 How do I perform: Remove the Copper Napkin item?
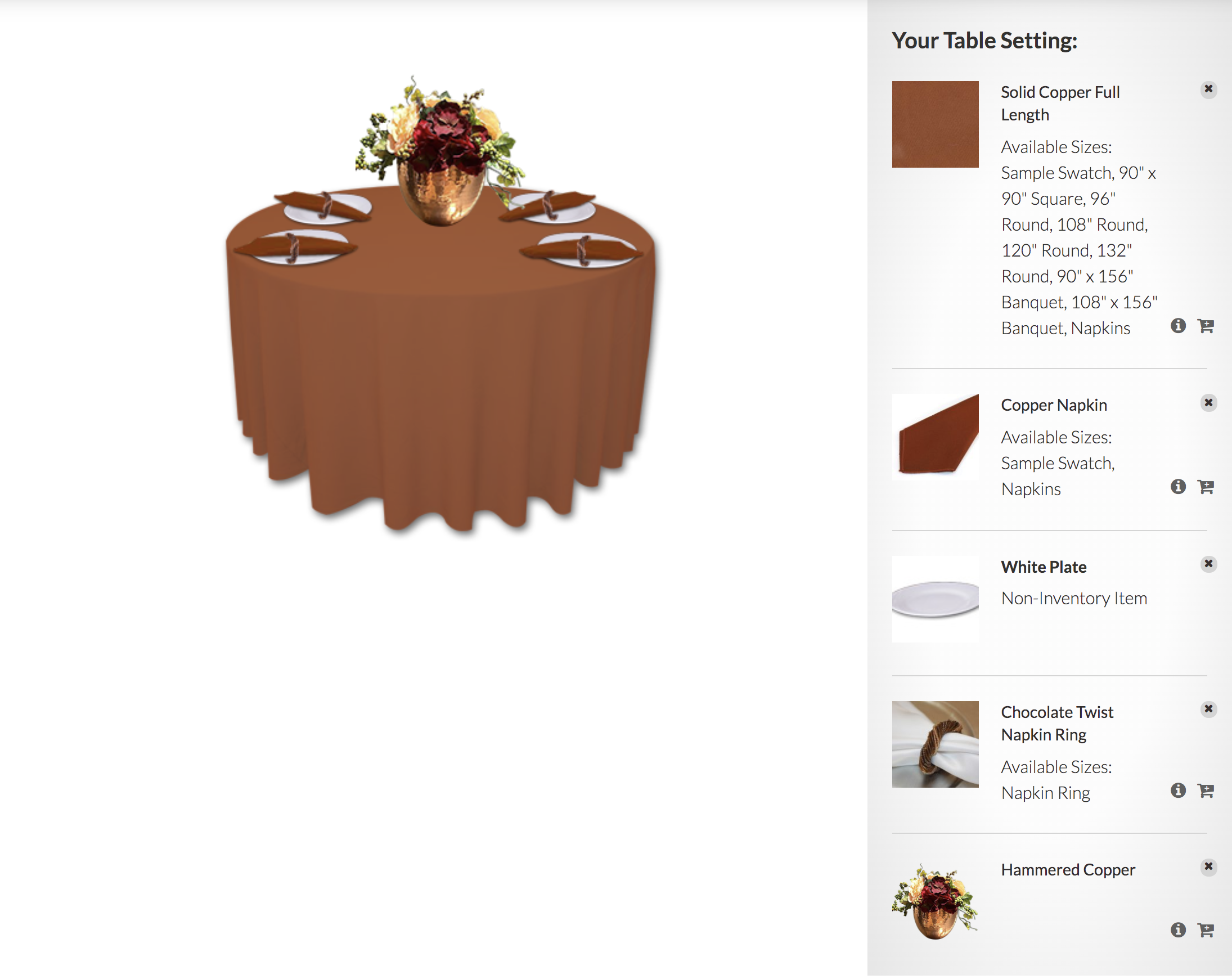pyautogui.click(x=1208, y=403)
